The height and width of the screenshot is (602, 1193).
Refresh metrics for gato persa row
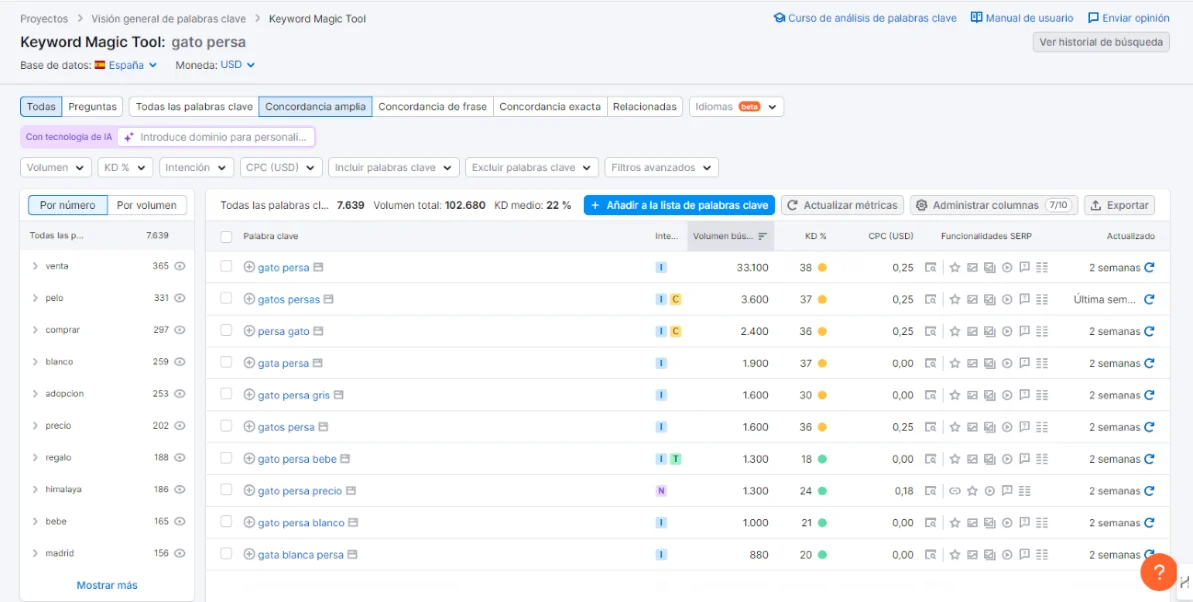click(x=1149, y=268)
